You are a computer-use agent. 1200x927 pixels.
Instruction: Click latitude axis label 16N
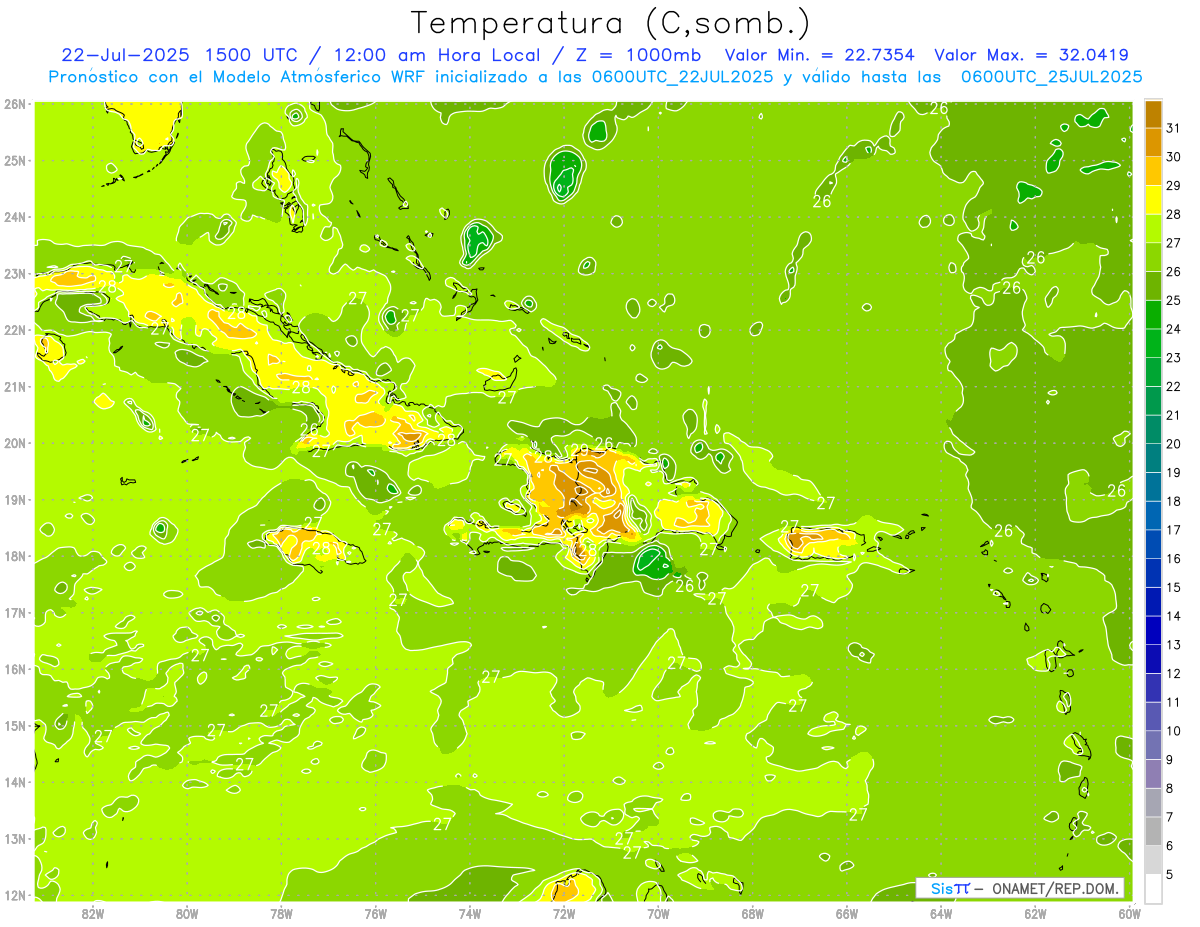(x=15, y=669)
